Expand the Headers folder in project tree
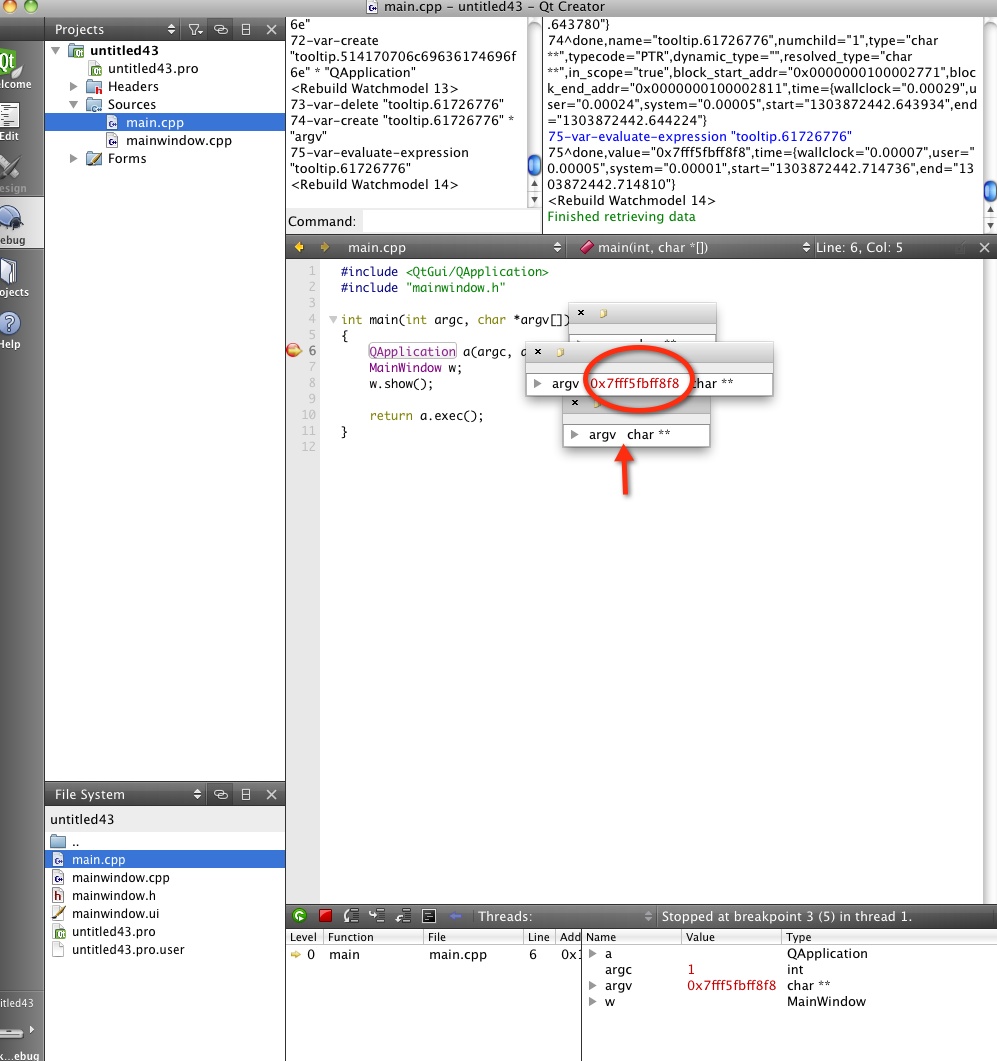The width and height of the screenshot is (997, 1061). [74, 87]
